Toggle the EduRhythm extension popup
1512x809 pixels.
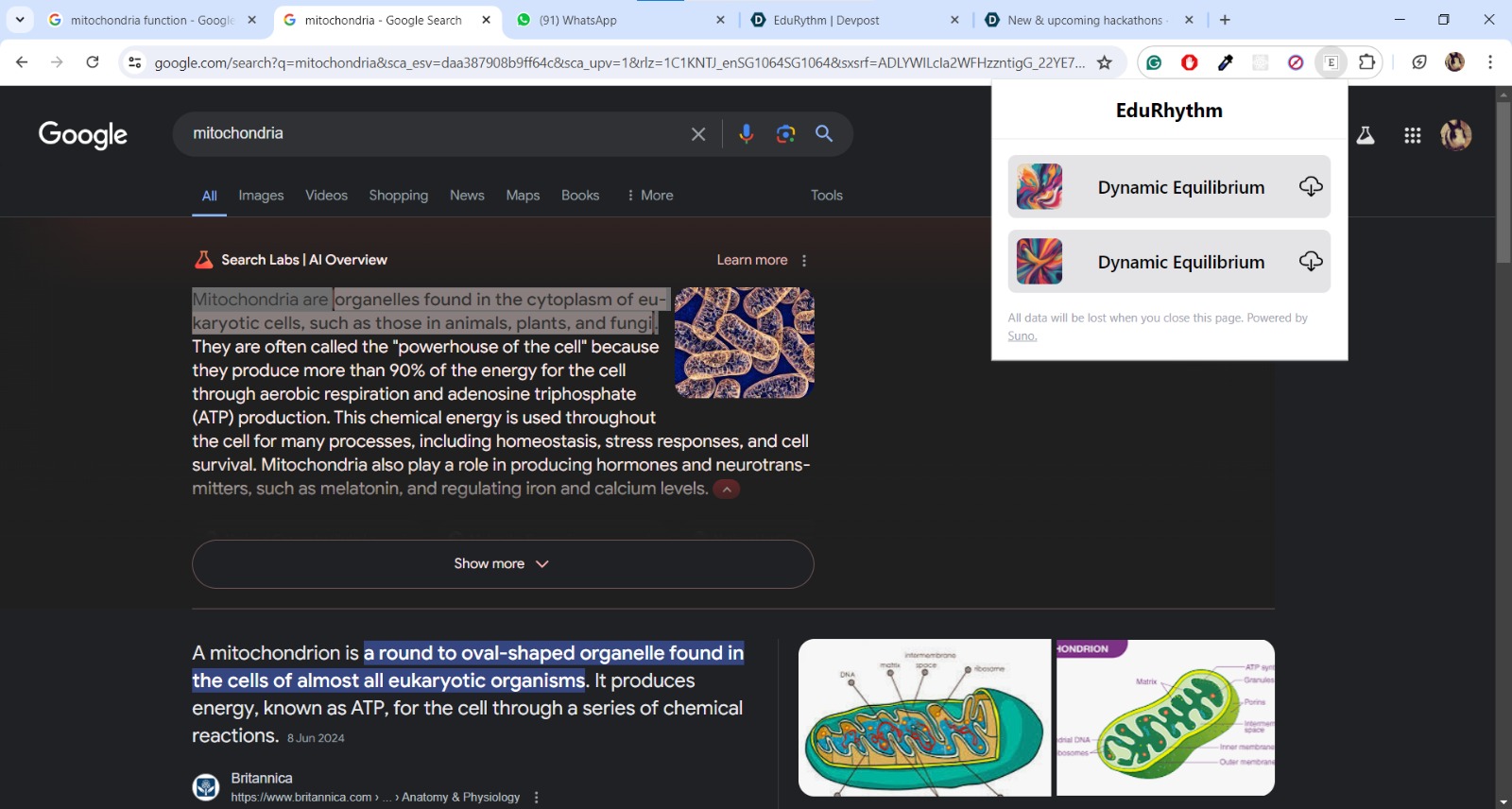1332,62
